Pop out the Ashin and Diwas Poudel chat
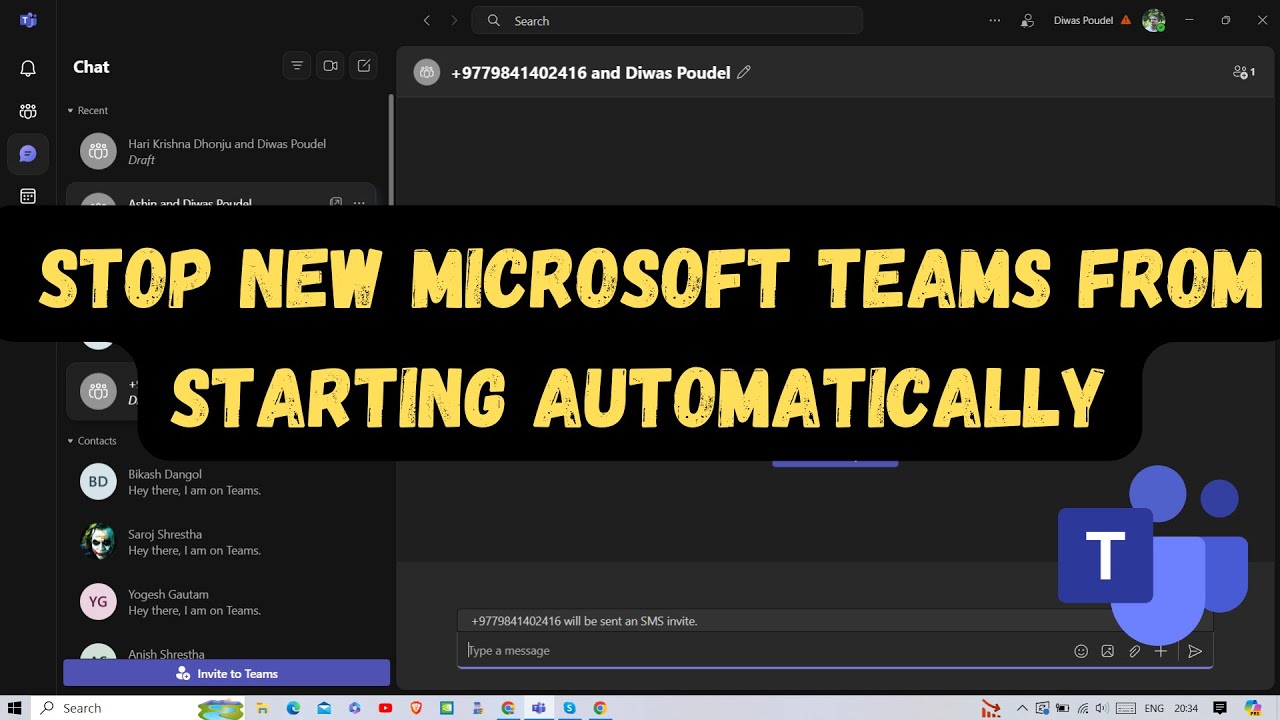Screen dimensions: 1280x720 (x=336, y=203)
